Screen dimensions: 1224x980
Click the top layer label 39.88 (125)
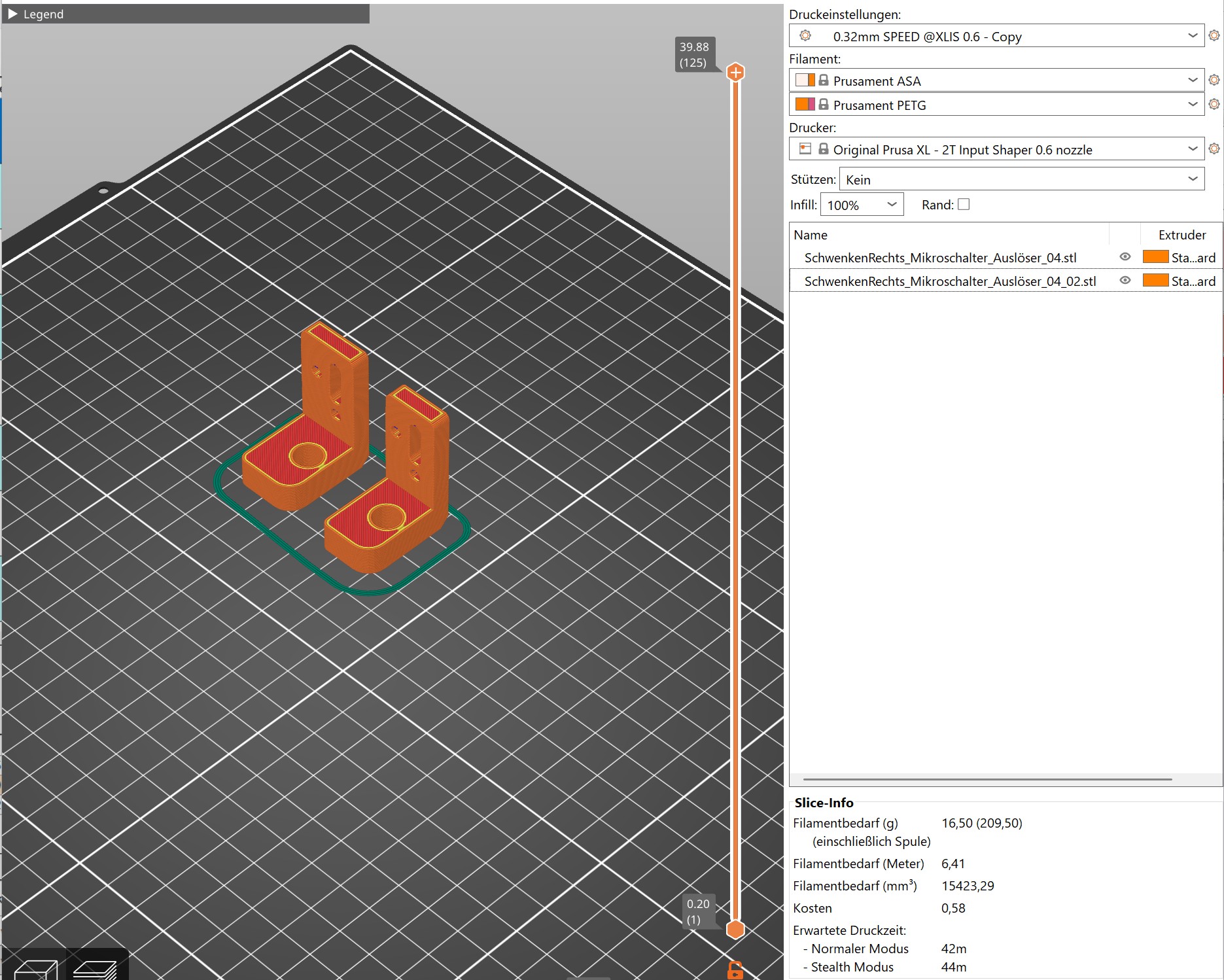[x=694, y=55]
